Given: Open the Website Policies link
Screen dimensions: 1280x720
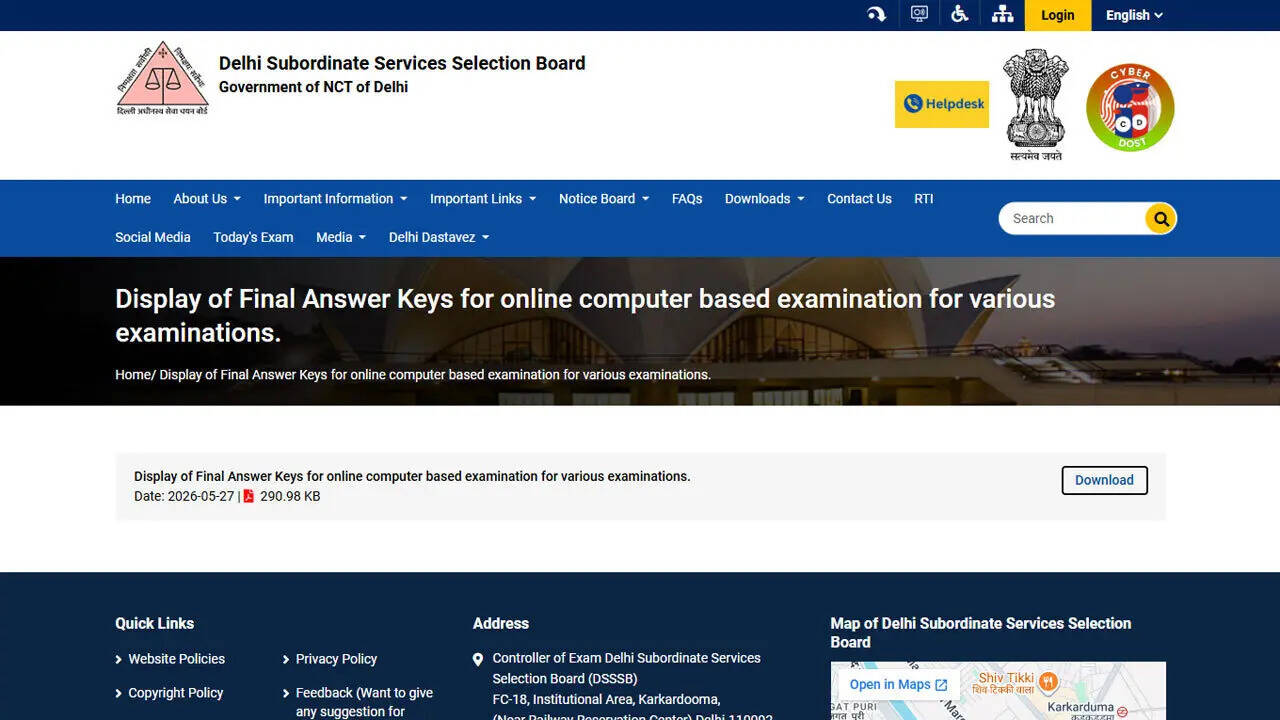Looking at the screenshot, I should [x=176, y=659].
